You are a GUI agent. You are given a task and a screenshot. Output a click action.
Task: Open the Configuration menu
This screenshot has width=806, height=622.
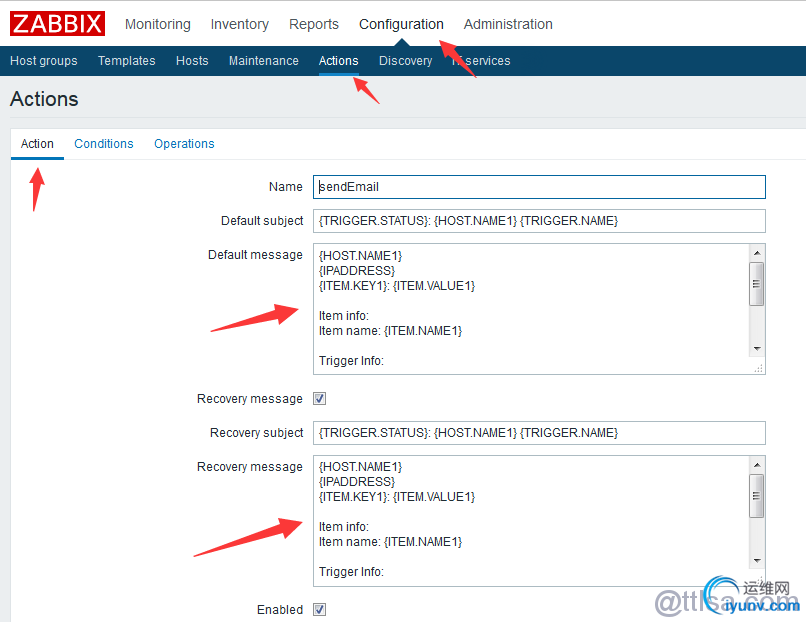[401, 24]
